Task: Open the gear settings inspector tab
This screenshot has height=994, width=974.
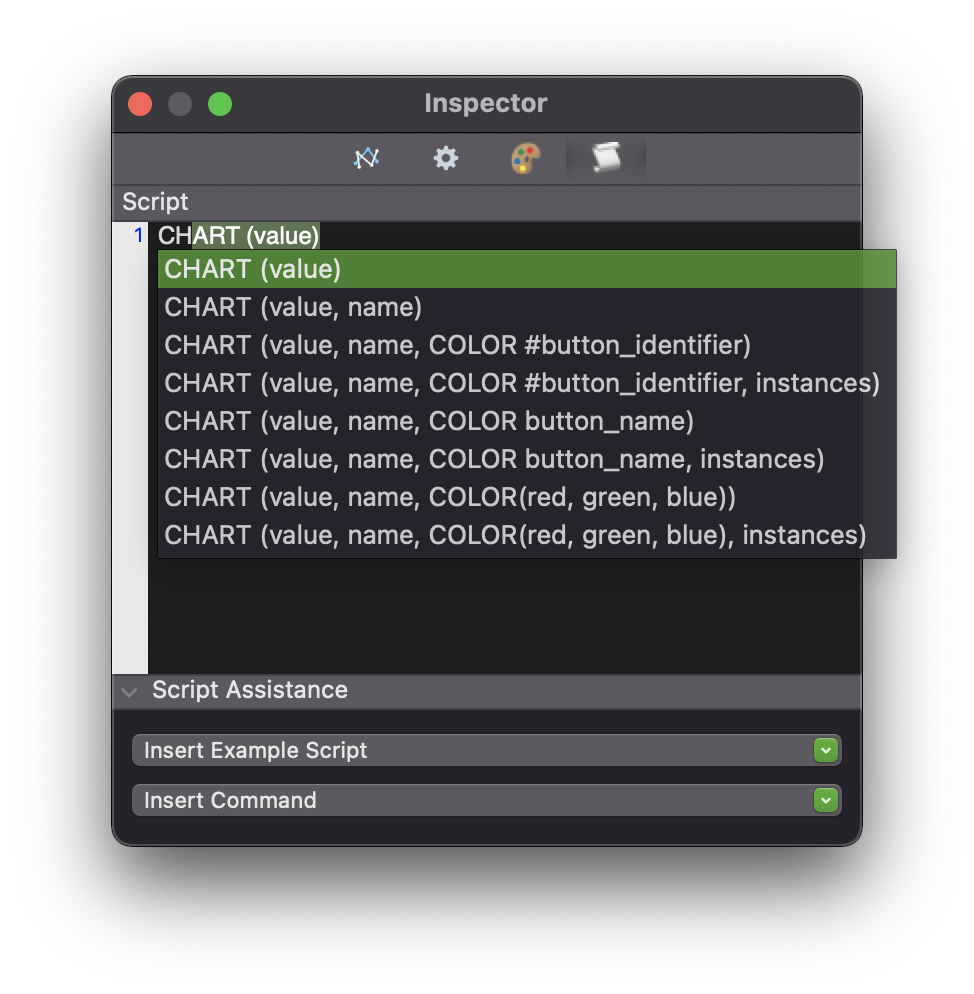Action: tap(446, 158)
